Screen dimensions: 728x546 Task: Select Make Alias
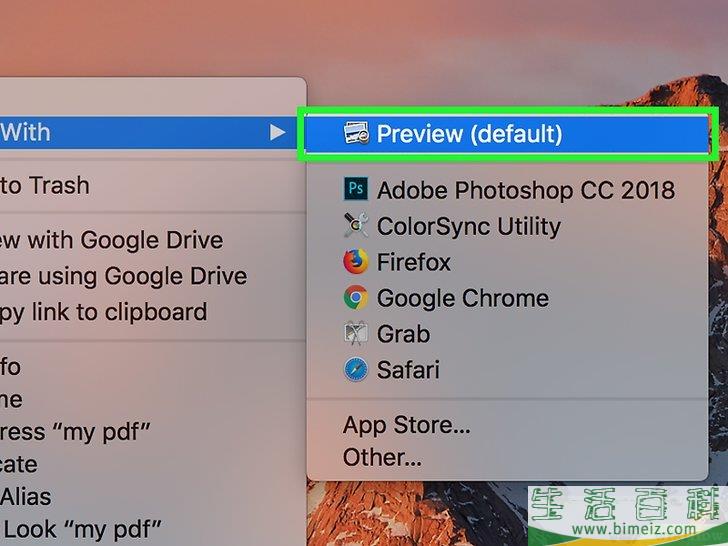(153, 497)
